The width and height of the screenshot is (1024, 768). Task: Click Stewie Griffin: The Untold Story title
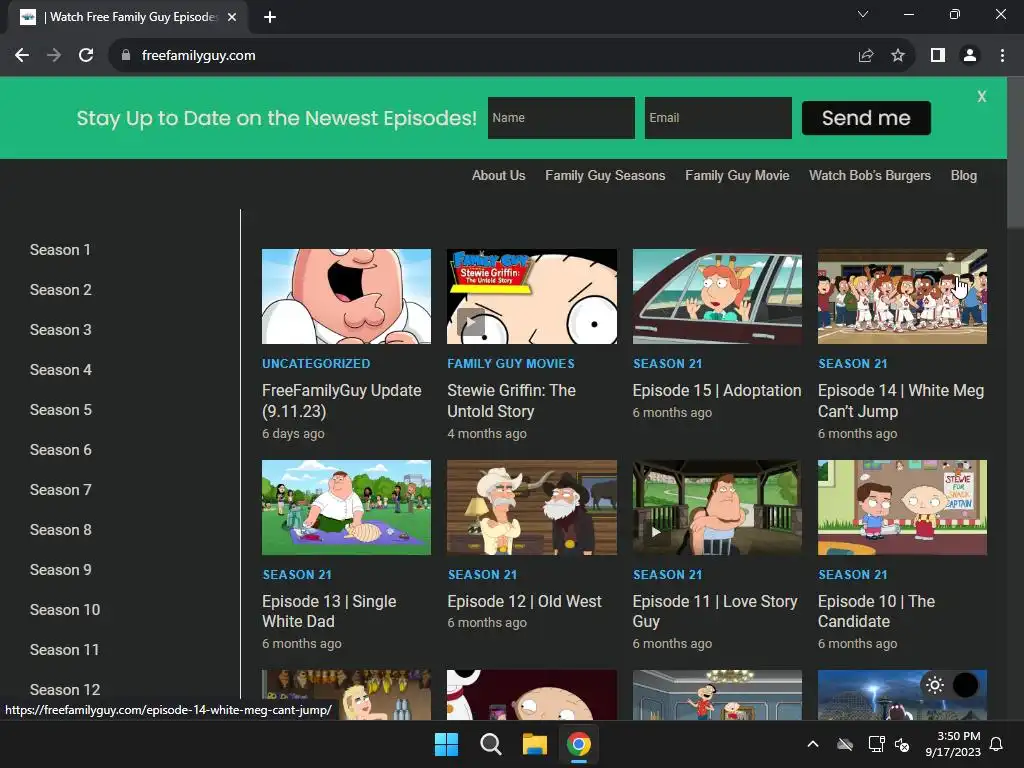511,401
